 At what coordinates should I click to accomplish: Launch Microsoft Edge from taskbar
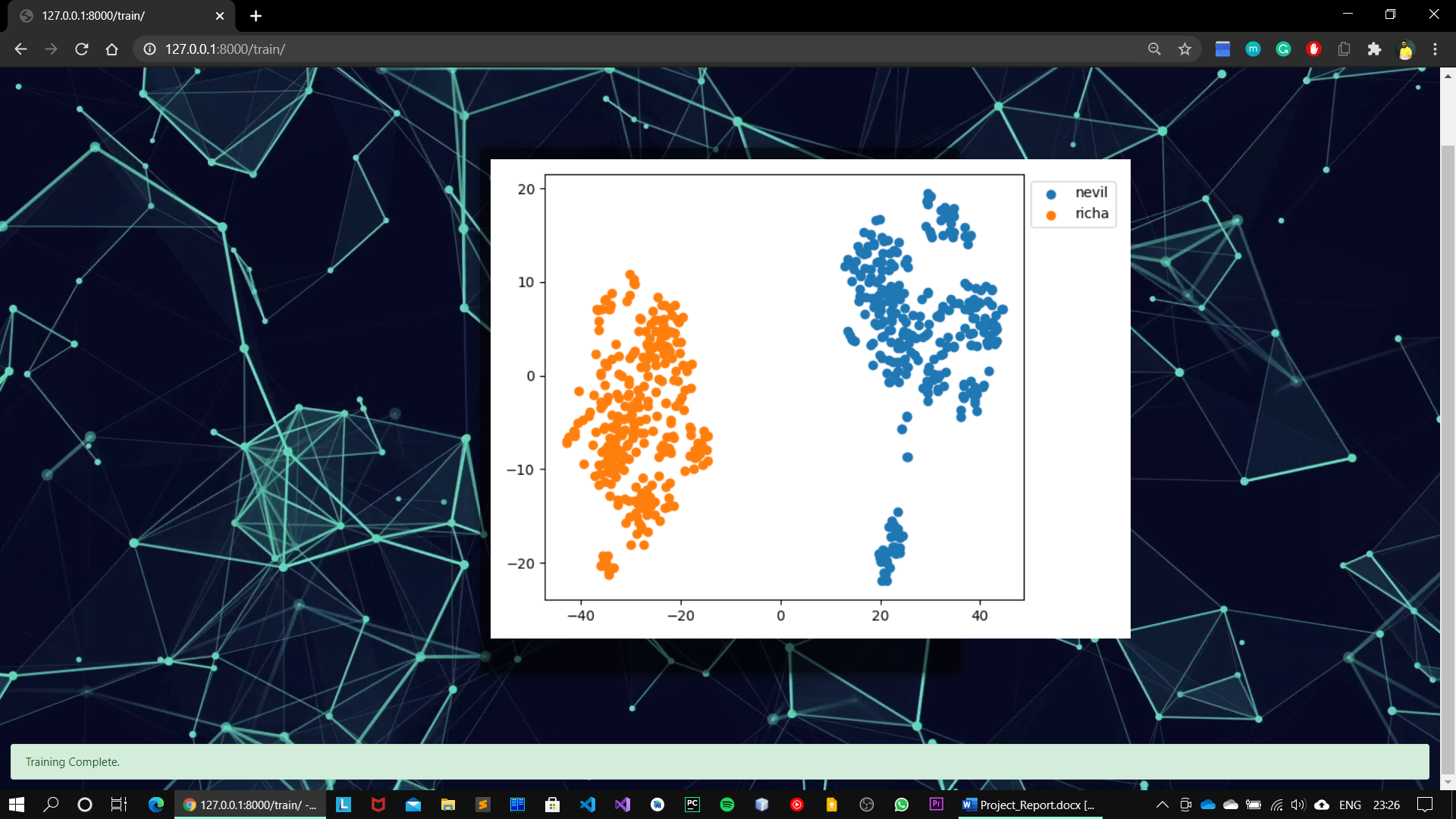[156, 805]
